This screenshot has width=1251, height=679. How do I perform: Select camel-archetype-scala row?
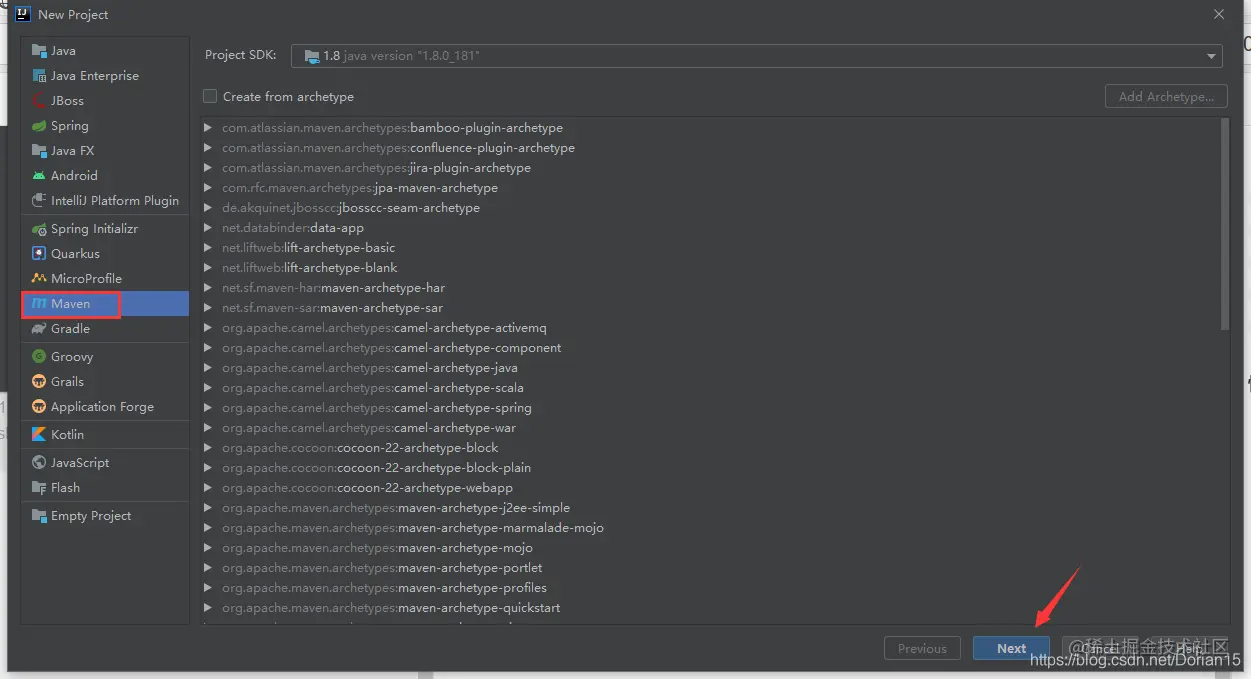(x=711, y=388)
